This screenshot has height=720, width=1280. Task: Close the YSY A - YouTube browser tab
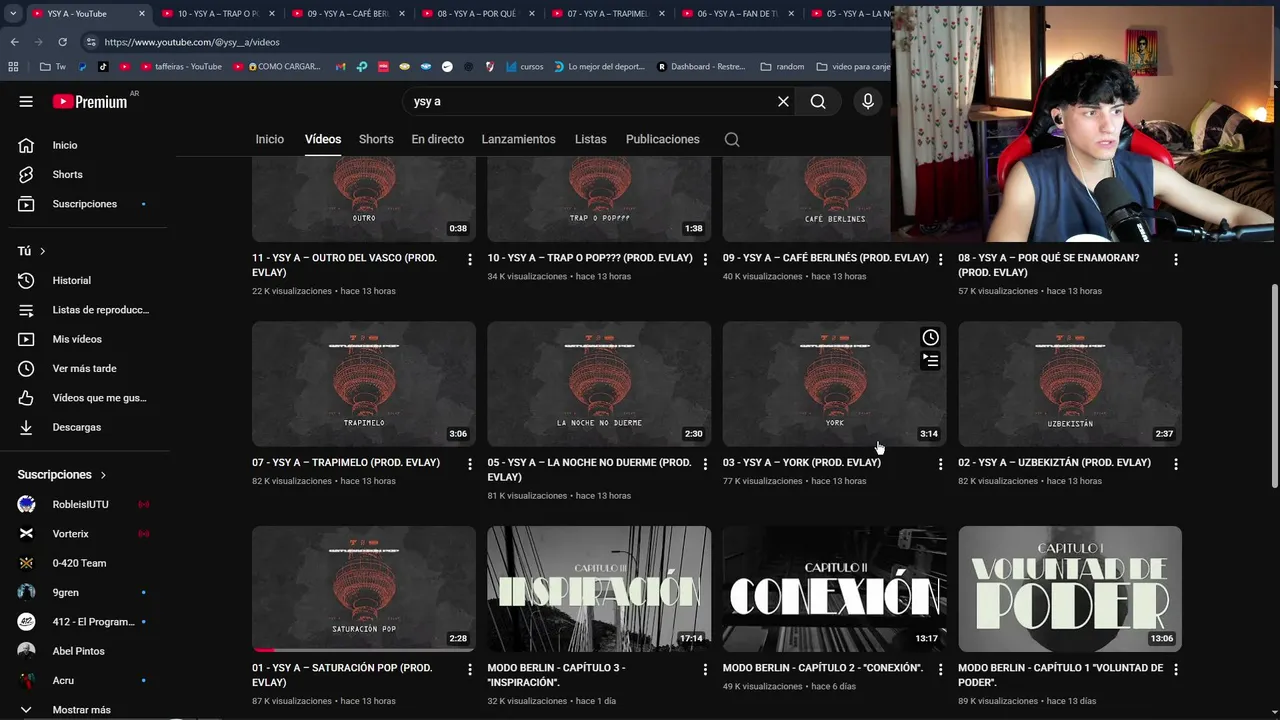click(x=141, y=14)
